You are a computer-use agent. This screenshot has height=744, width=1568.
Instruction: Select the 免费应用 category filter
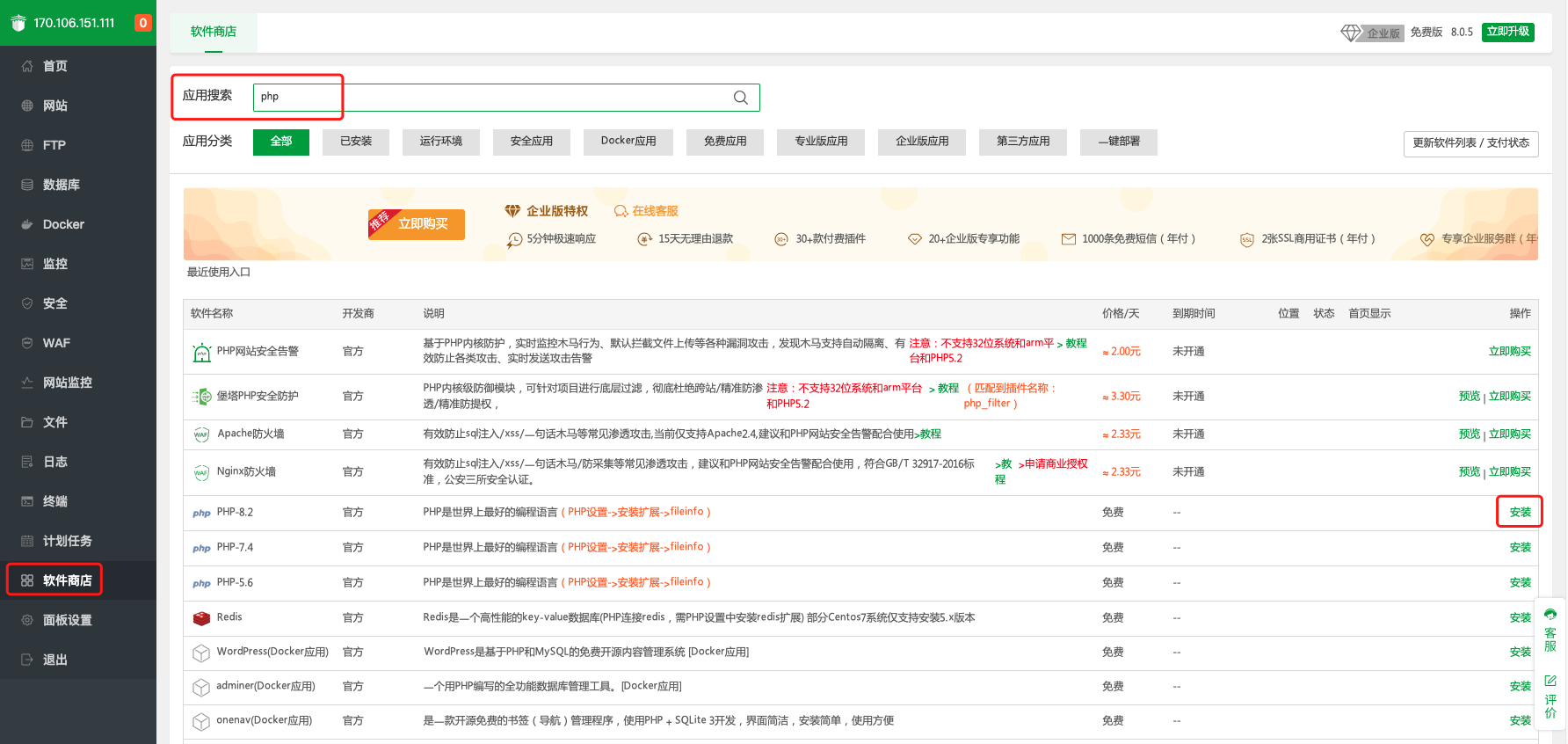[725, 142]
